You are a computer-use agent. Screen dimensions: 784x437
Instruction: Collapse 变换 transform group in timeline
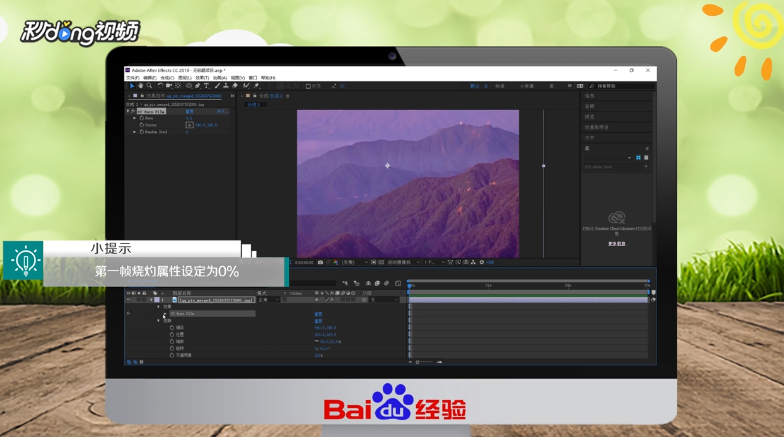[158, 320]
